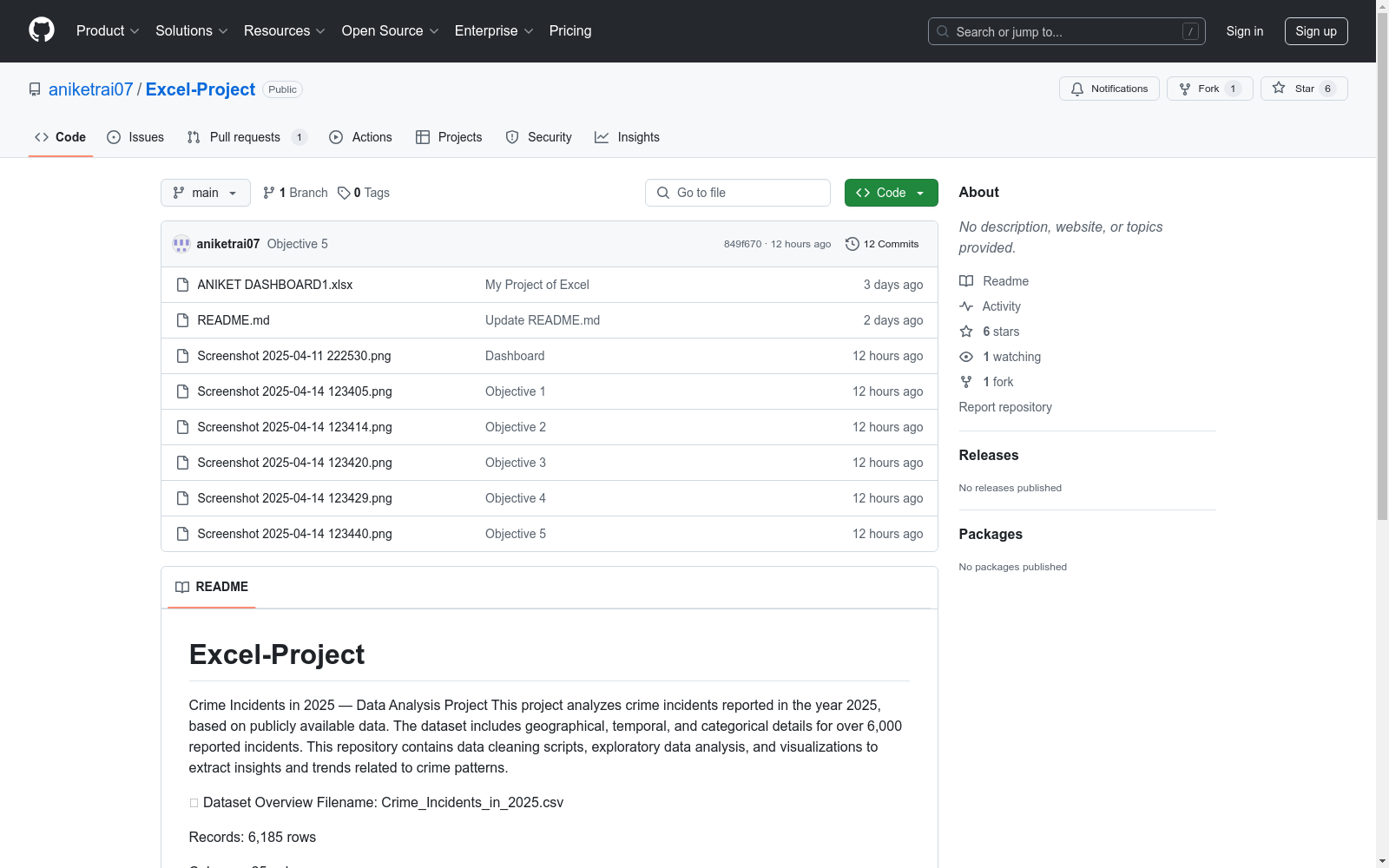
Task: Expand the main branch dropdown
Action: pyautogui.click(x=205, y=193)
